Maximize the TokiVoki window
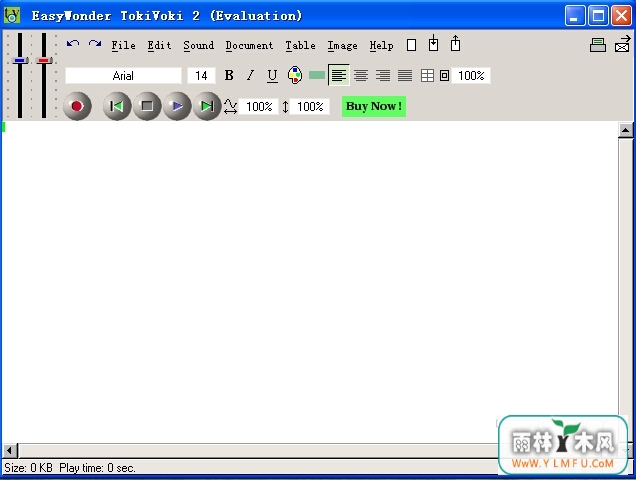 click(598, 16)
